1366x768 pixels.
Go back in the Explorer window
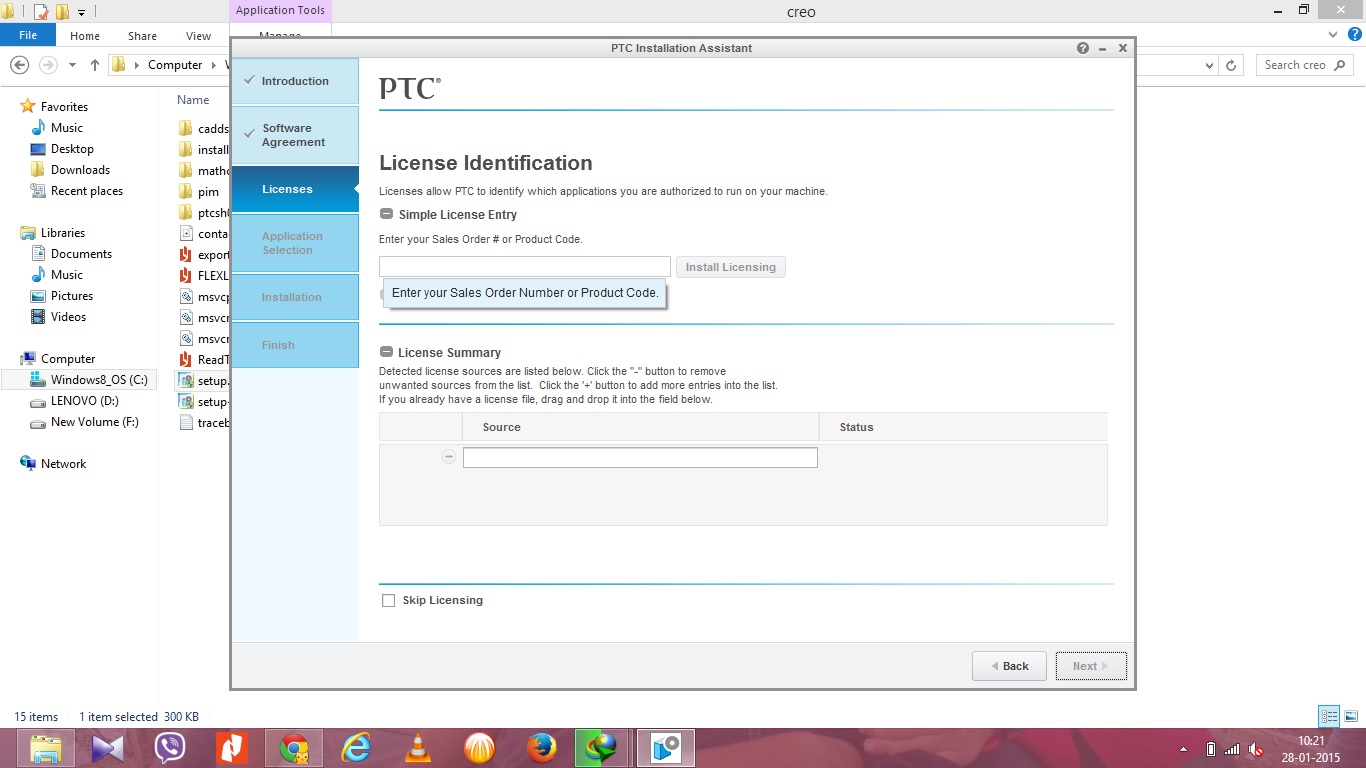[x=19, y=65]
